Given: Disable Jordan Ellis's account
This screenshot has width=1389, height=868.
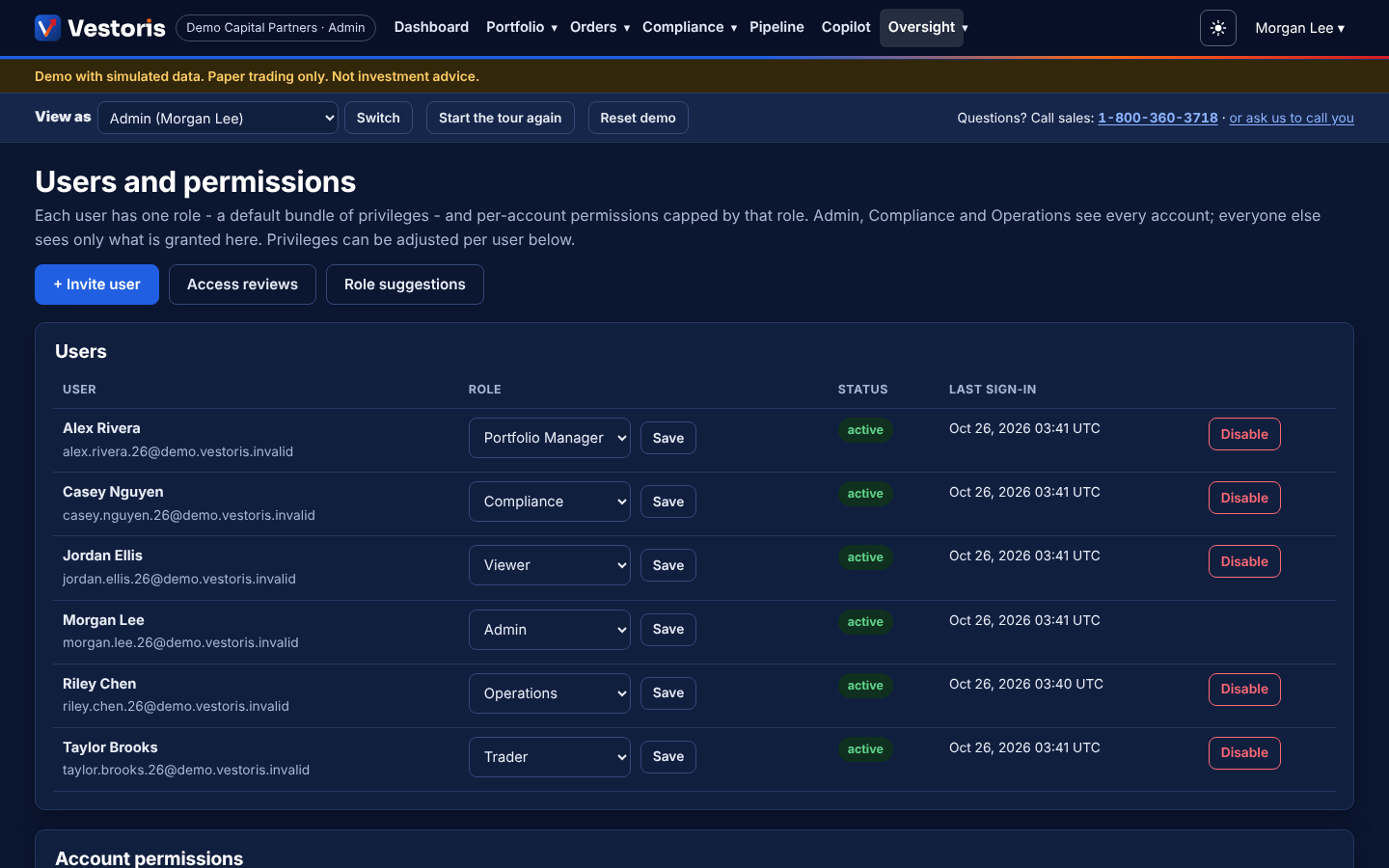Looking at the screenshot, I should click(1244, 561).
